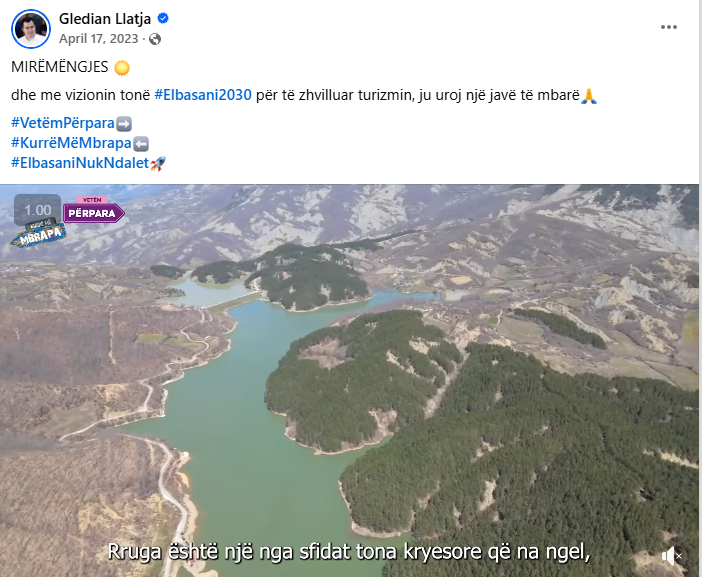Click the globe public audience icon
This screenshot has width=702, height=577.
coord(155,39)
